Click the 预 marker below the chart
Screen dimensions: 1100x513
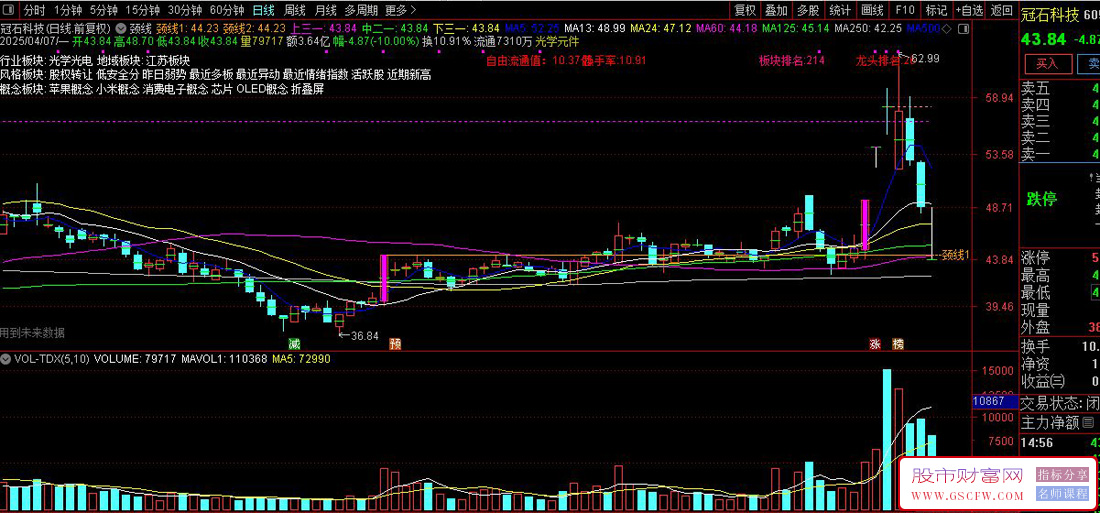pos(395,344)
